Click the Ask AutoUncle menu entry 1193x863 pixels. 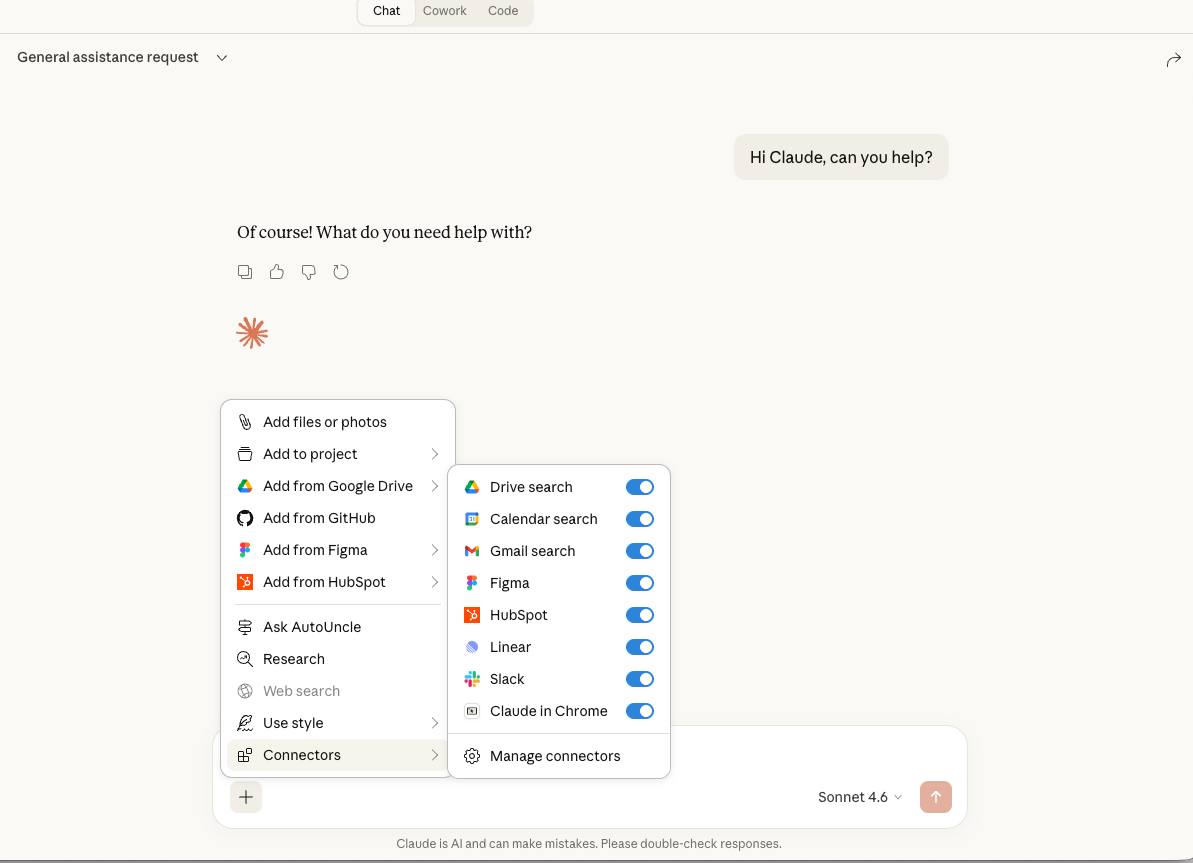pyautogui.click(x=312, y=627)
